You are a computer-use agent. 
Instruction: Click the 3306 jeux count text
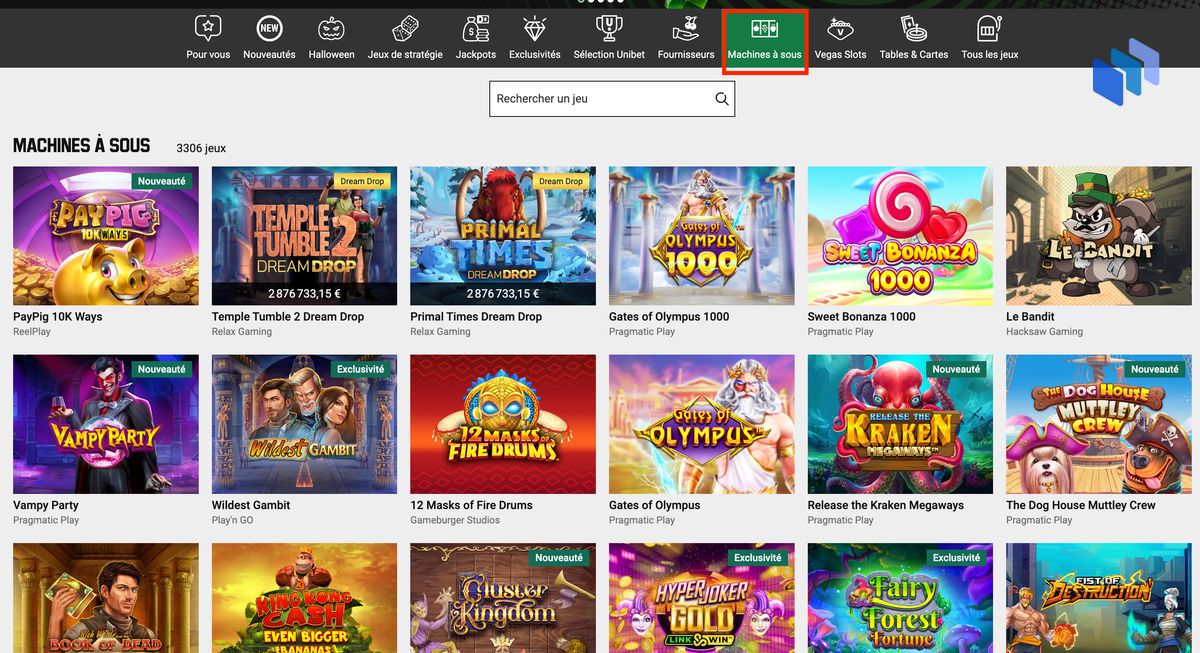point(201,148)
